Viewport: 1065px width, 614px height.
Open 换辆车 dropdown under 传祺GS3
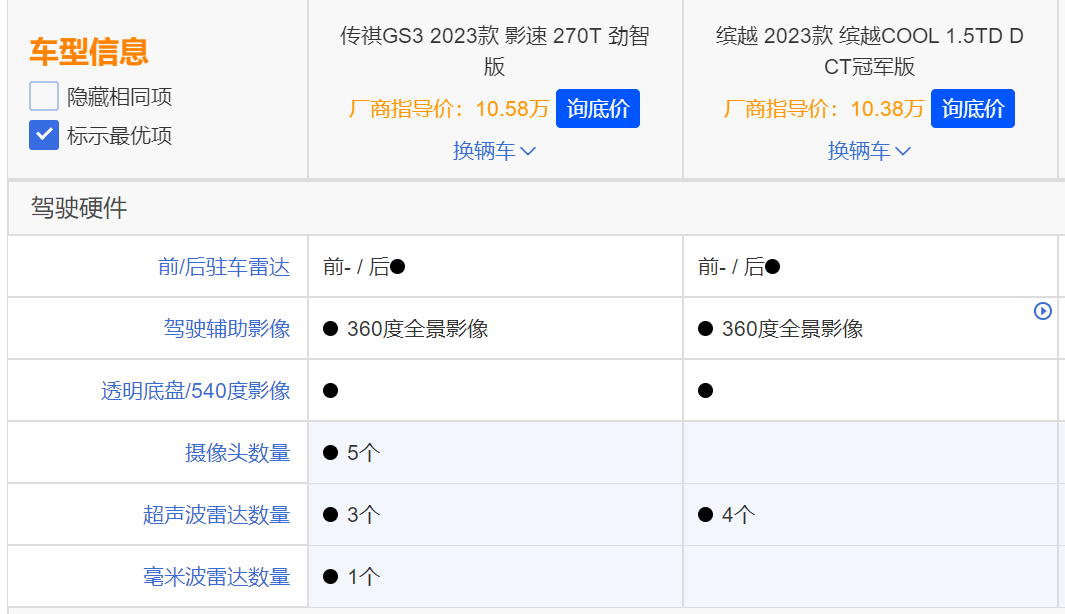pyautogui.click(x=494, y=151)
